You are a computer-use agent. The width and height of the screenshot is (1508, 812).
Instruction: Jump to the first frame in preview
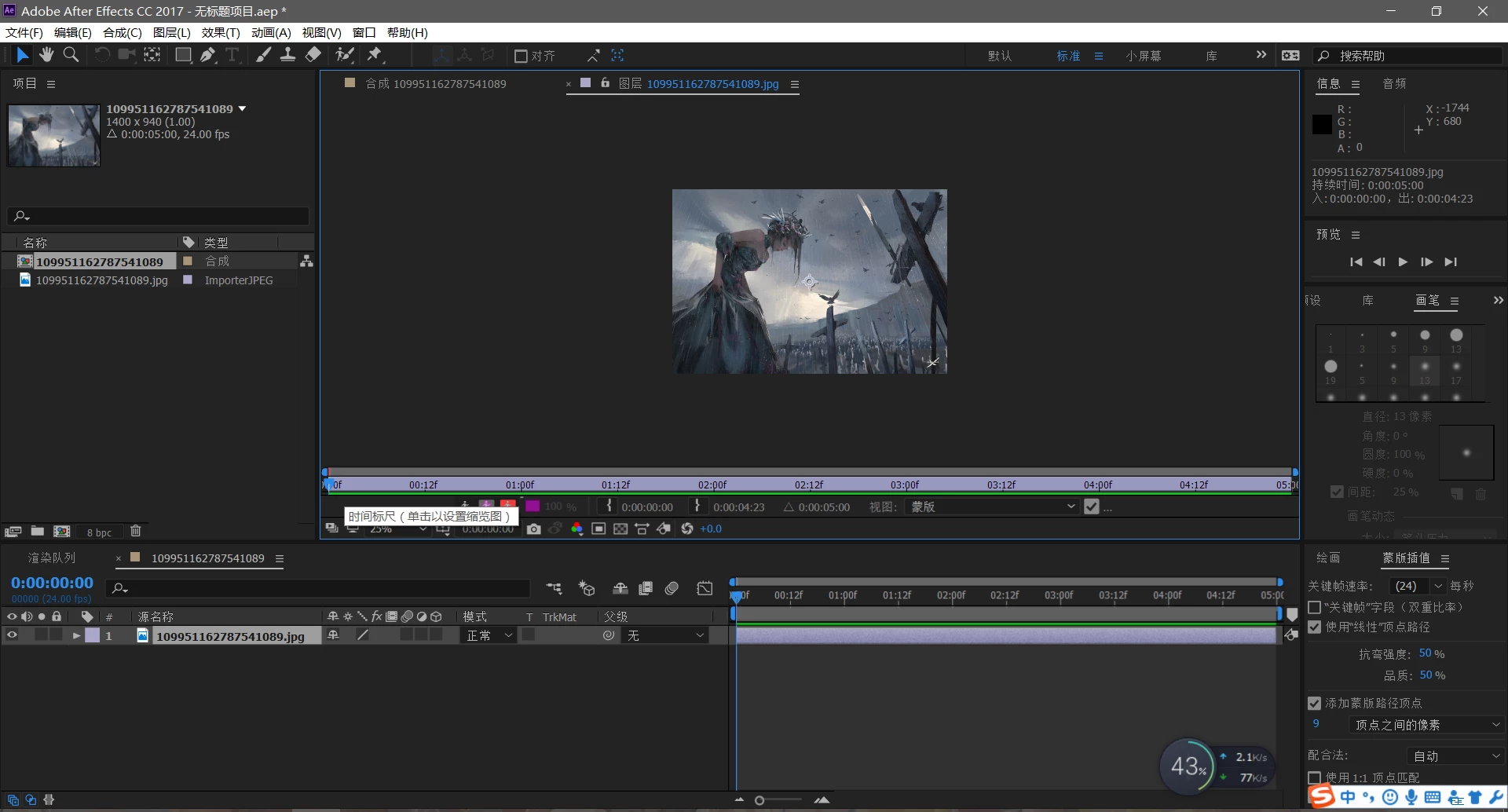pos(1356,262)
